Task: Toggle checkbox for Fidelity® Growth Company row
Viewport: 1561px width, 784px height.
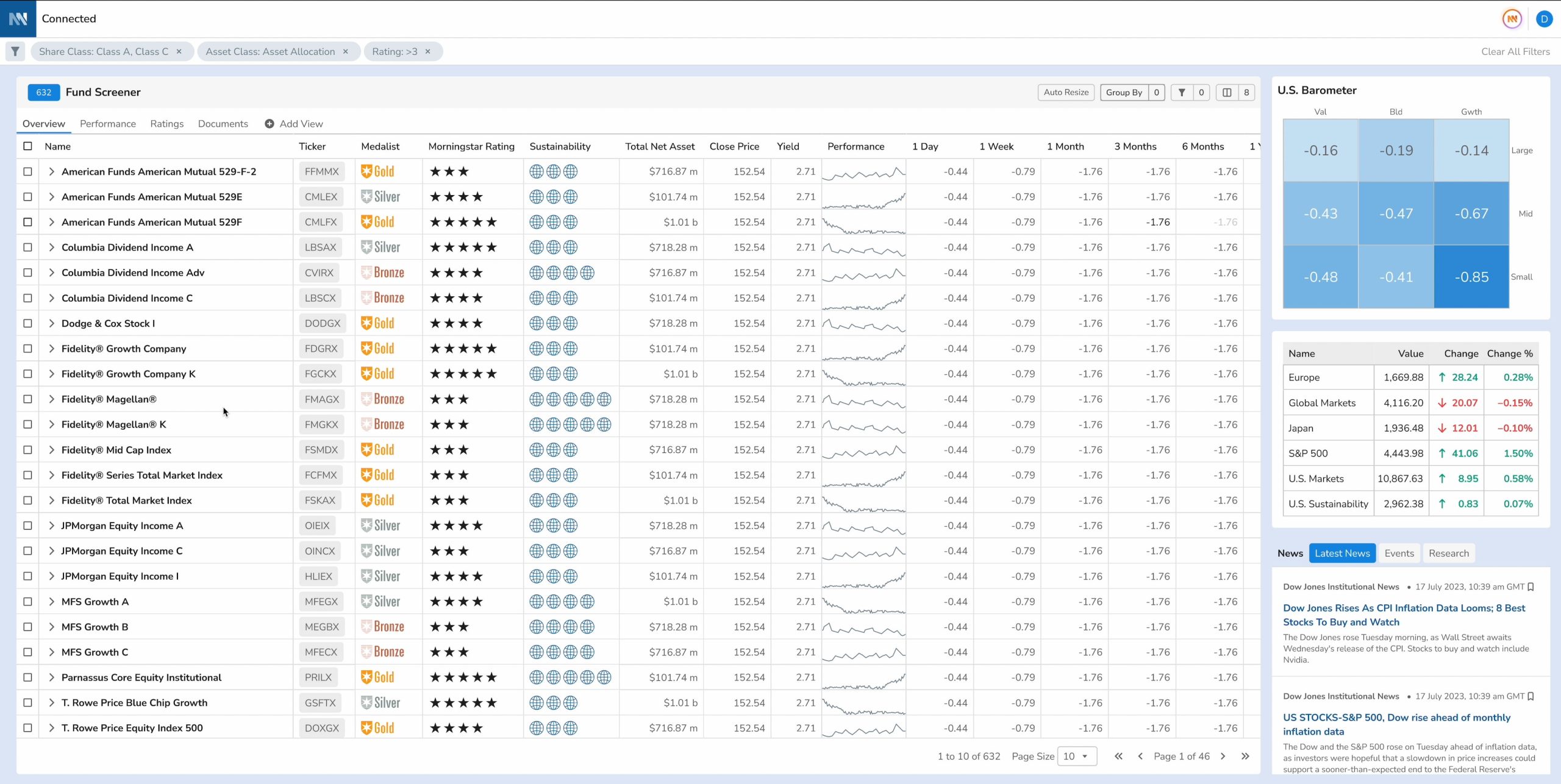Action: pyautogui.click(x=27, y=348)
